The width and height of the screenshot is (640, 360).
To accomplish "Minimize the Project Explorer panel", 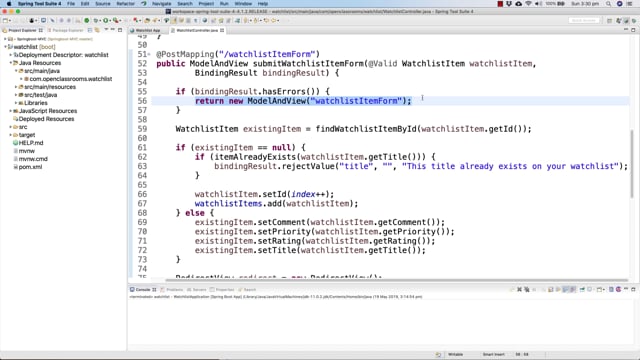I will pyautogui.click(x=113, y=30).
